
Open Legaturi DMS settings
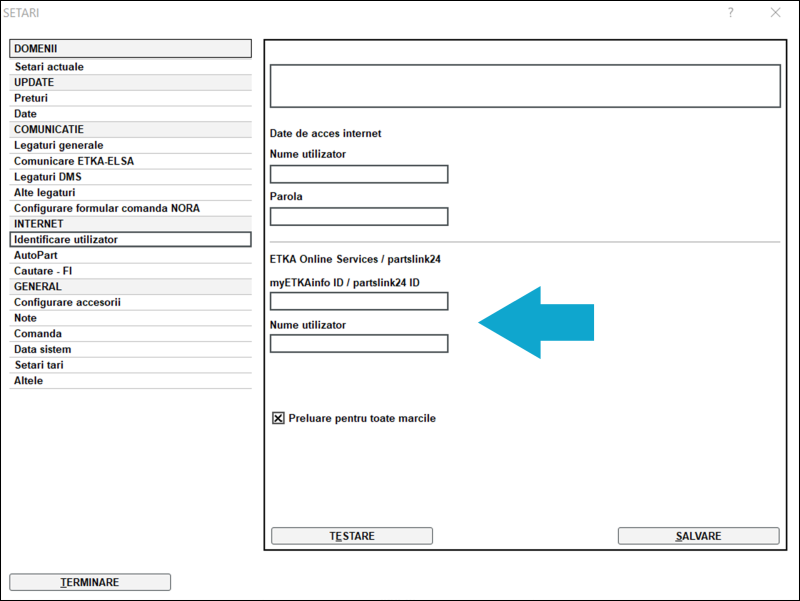click(48, 177)
